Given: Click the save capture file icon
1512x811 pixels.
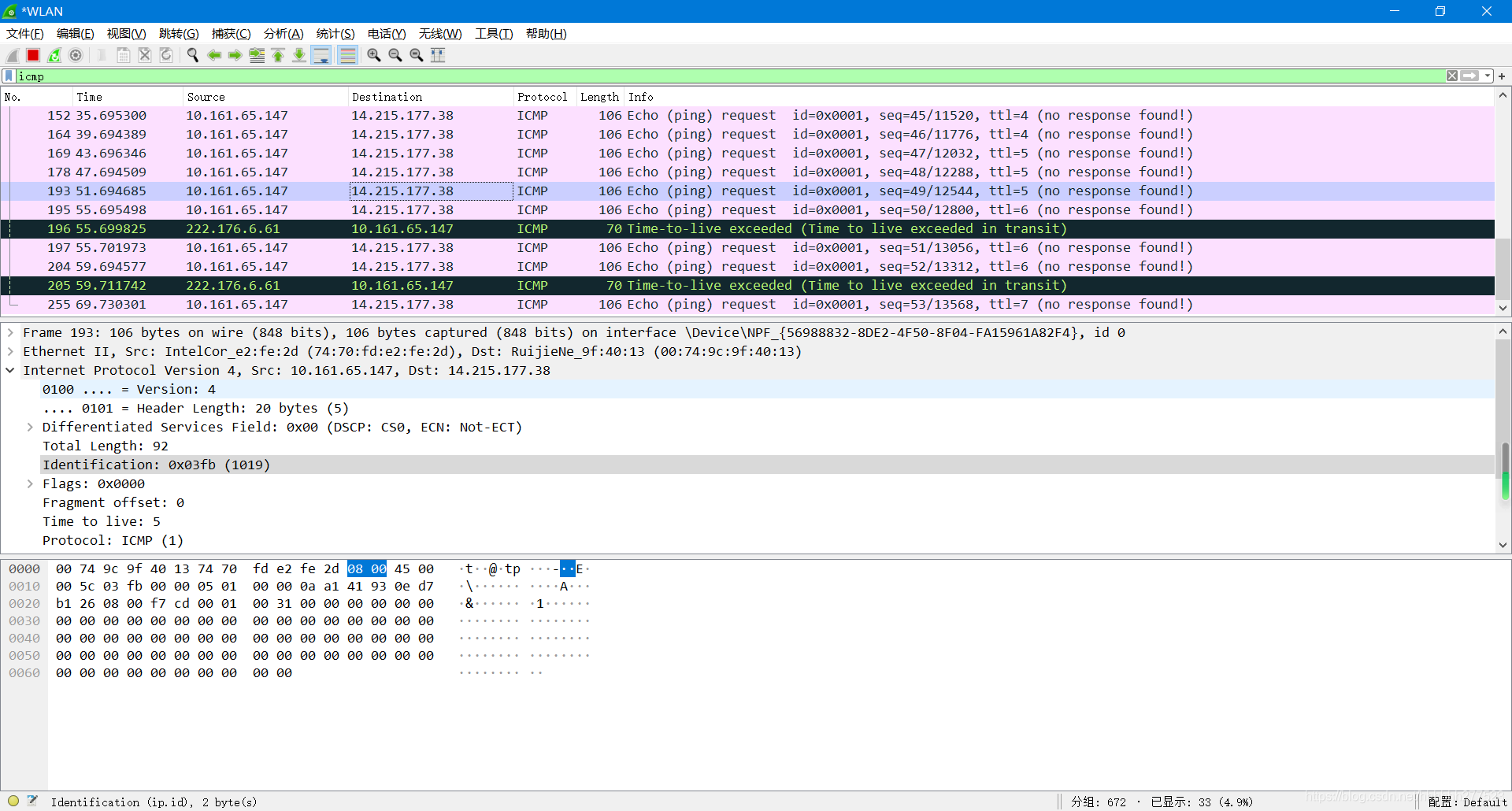Looking at the screenshot, I should pyautogui.click(x=123, y=55).
